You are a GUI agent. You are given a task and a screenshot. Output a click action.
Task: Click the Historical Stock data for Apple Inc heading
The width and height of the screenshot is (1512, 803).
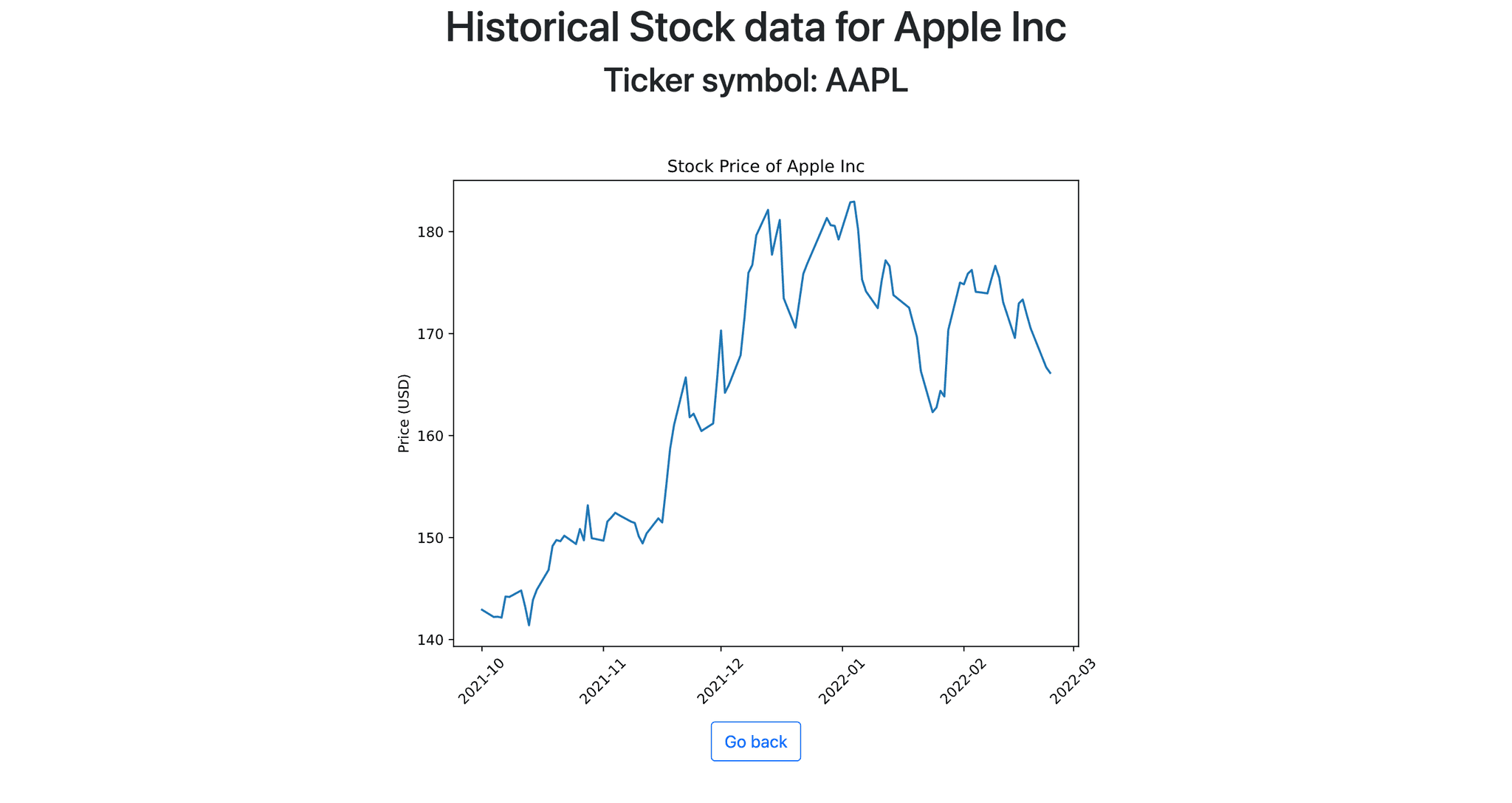coord(755,28)
